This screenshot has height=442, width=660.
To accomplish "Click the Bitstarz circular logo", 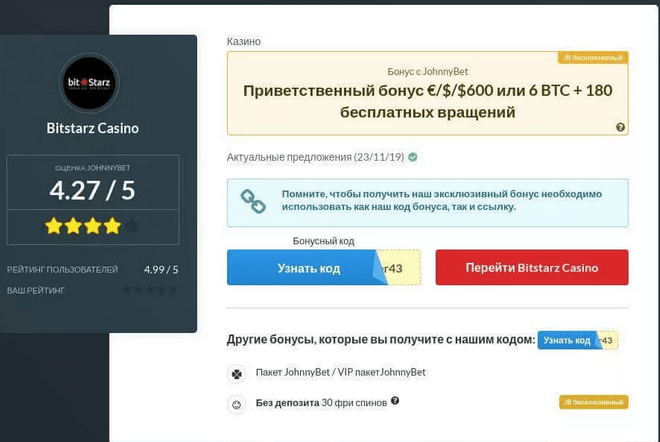I will pos(90,82).
